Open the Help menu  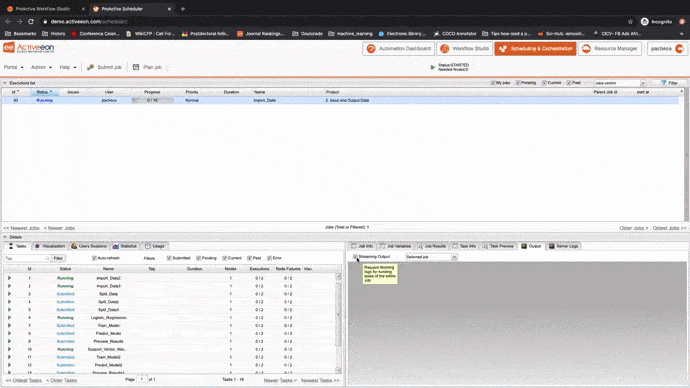pos(68,67)
